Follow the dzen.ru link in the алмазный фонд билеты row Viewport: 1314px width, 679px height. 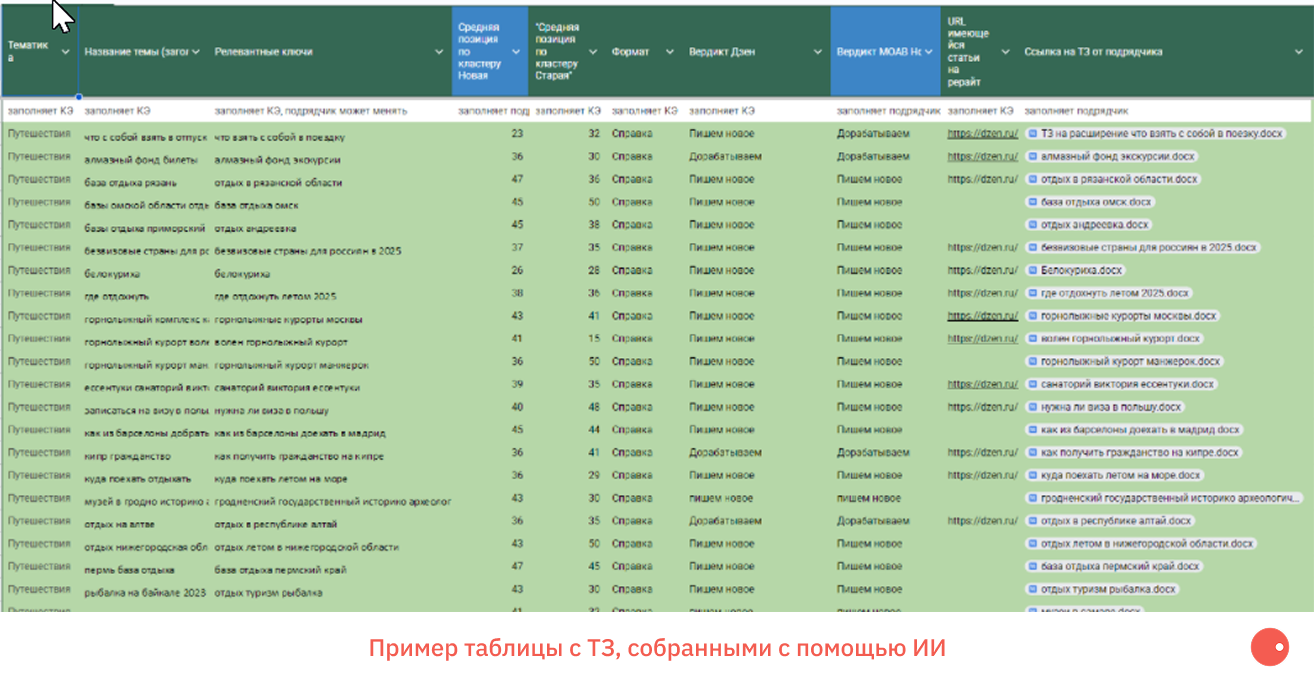(982, 157)
